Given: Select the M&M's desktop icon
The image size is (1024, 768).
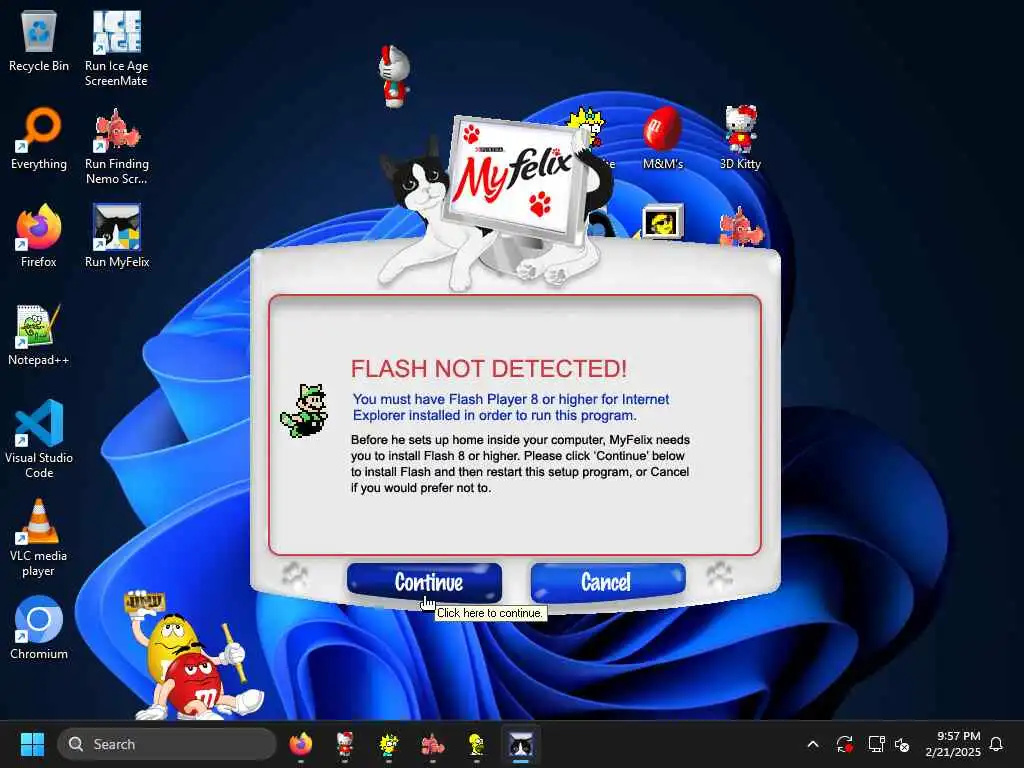Looking at the screenshot, I should [x=663, y=138].
